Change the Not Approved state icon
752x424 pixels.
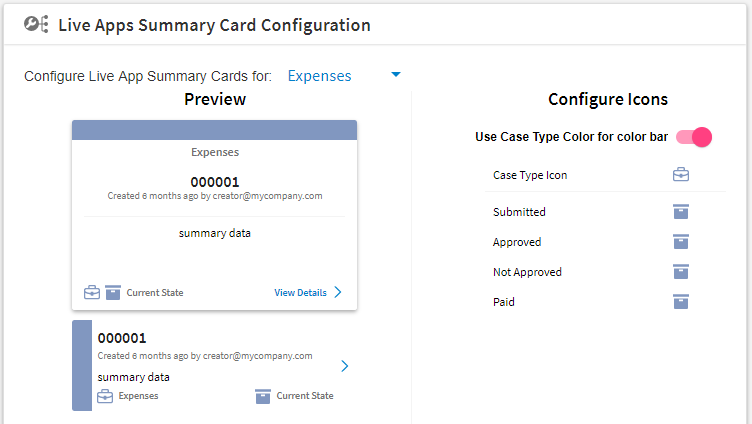(681, 271)
